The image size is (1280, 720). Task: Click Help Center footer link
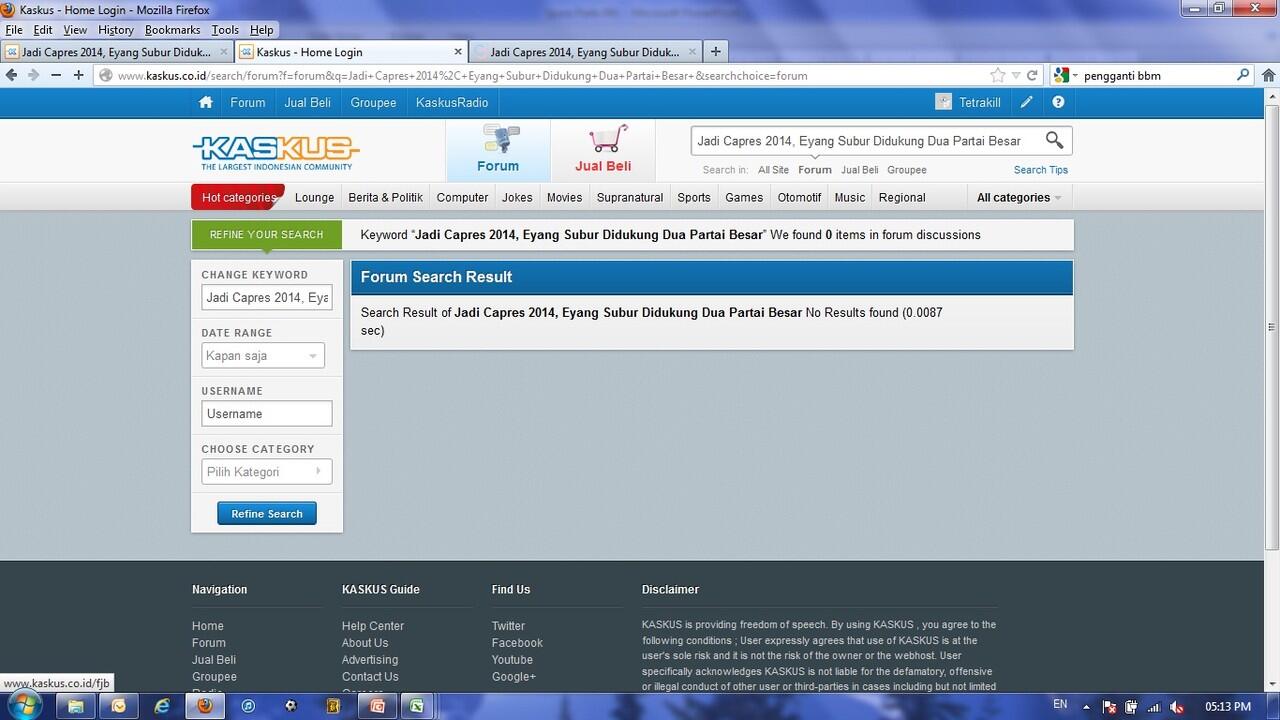(x=373, y=626)
